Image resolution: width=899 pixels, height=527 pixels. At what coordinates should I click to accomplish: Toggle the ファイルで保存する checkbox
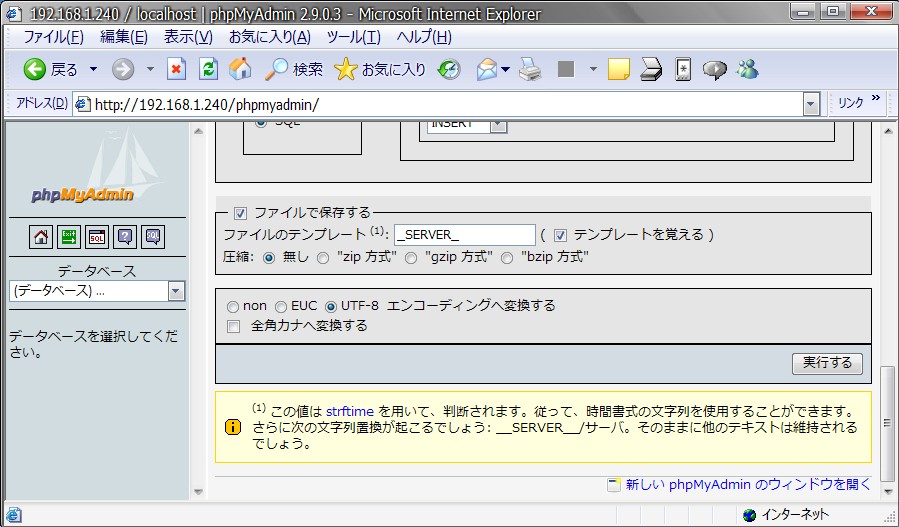tap(240, 213)
